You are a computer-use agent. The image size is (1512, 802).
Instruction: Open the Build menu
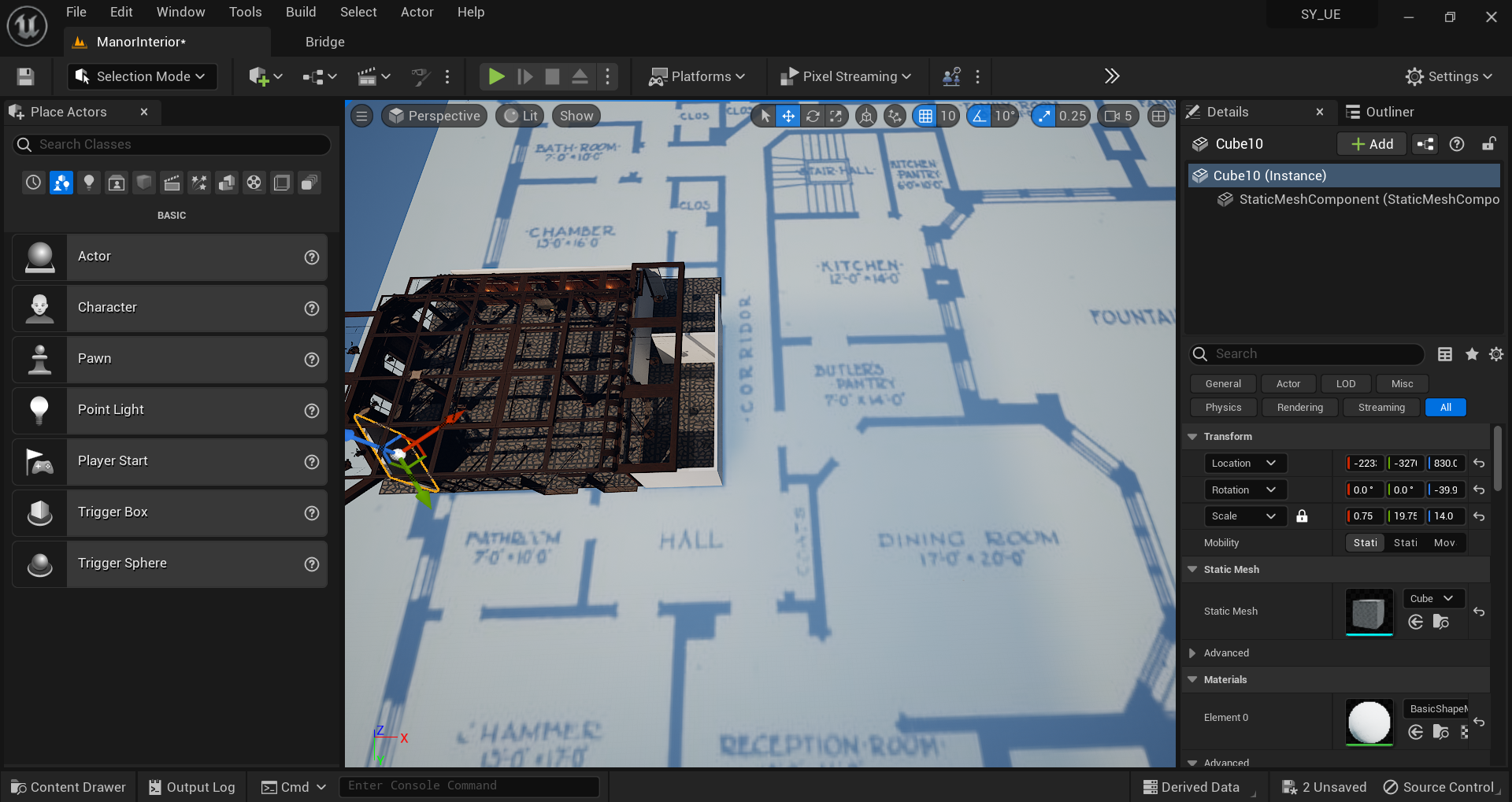(301, 12)
